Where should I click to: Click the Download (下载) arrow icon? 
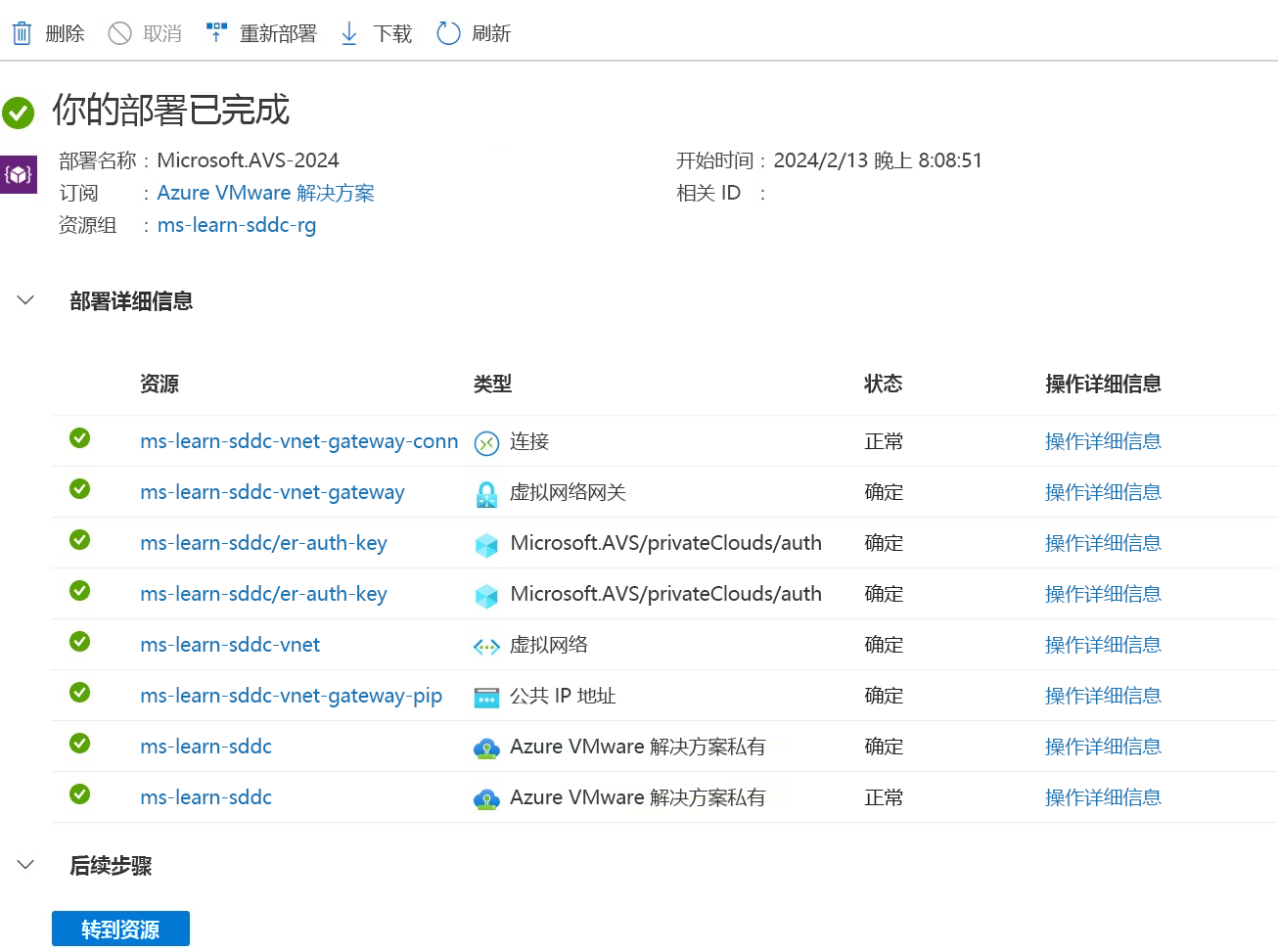349,33
